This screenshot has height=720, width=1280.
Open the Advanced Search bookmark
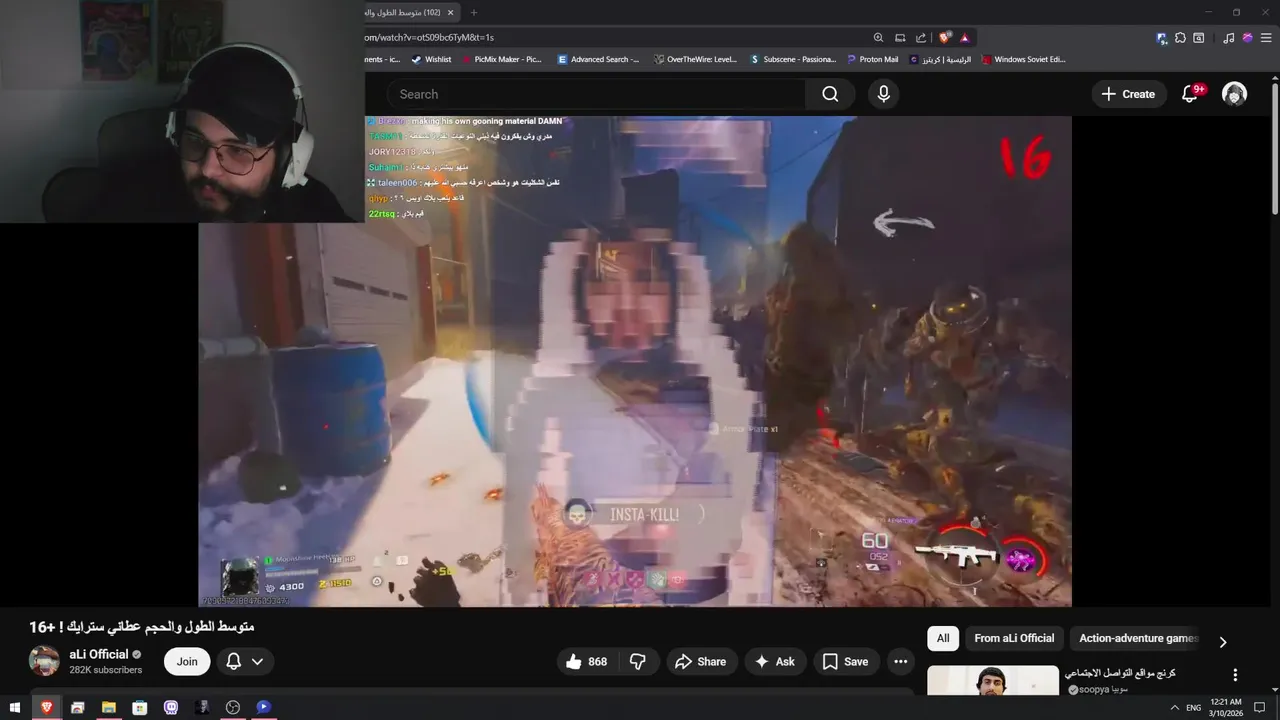(x=598, y=59)
